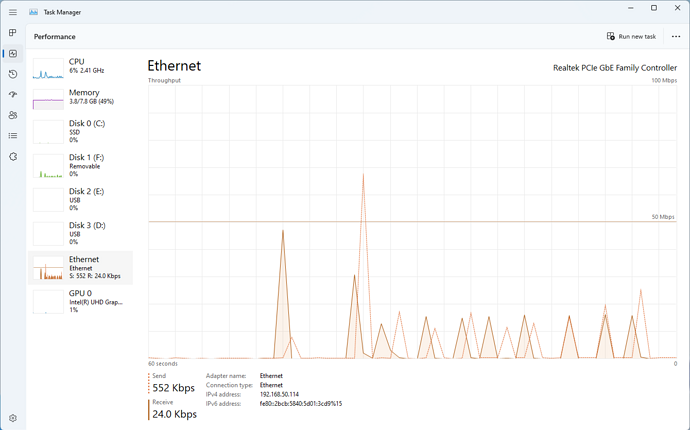Switch to the Startup apps icon
This screenshot has width=690, height=430.
[x=13, y=95]
